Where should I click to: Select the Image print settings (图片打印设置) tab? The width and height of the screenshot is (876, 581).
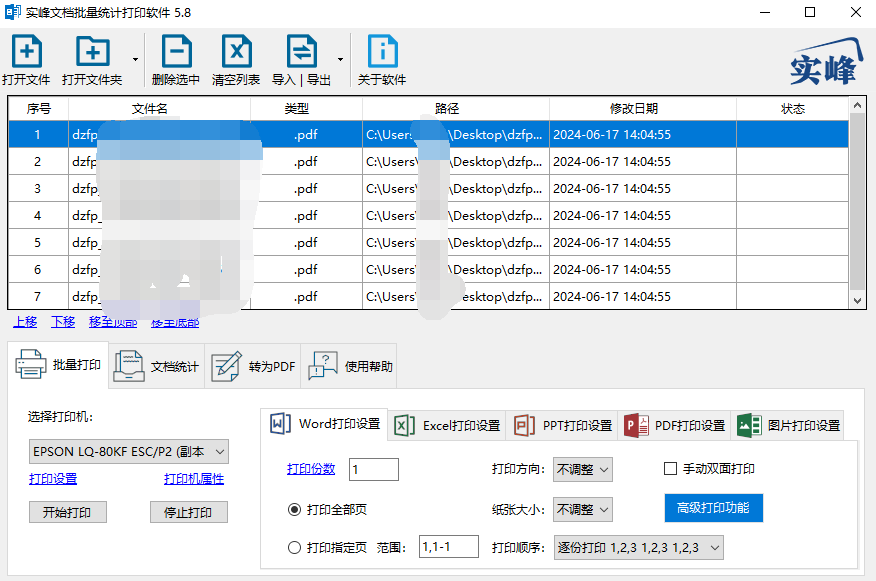tap(788, 426)
